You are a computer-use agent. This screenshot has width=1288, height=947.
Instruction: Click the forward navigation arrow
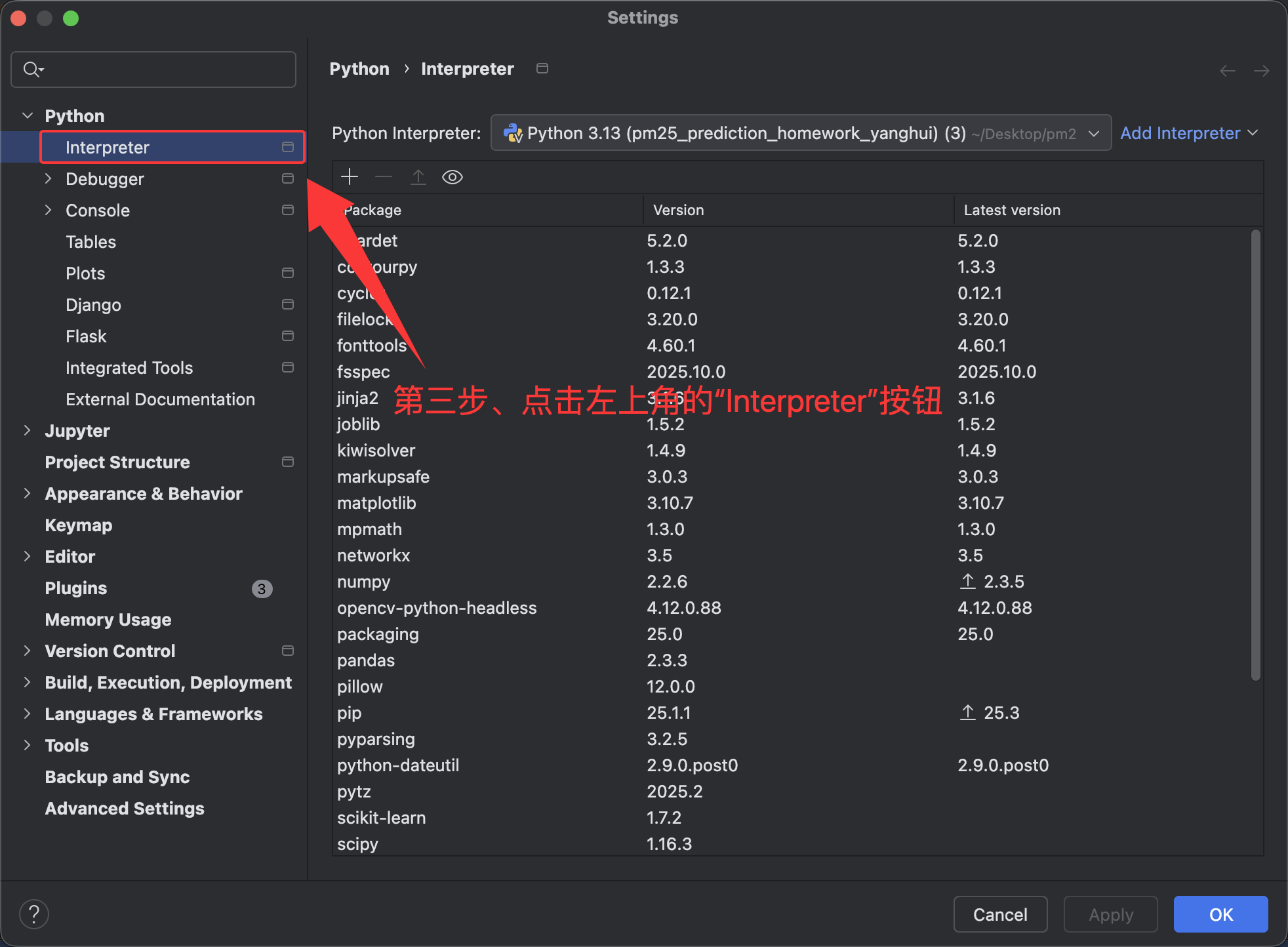[x=1261, y=70]
